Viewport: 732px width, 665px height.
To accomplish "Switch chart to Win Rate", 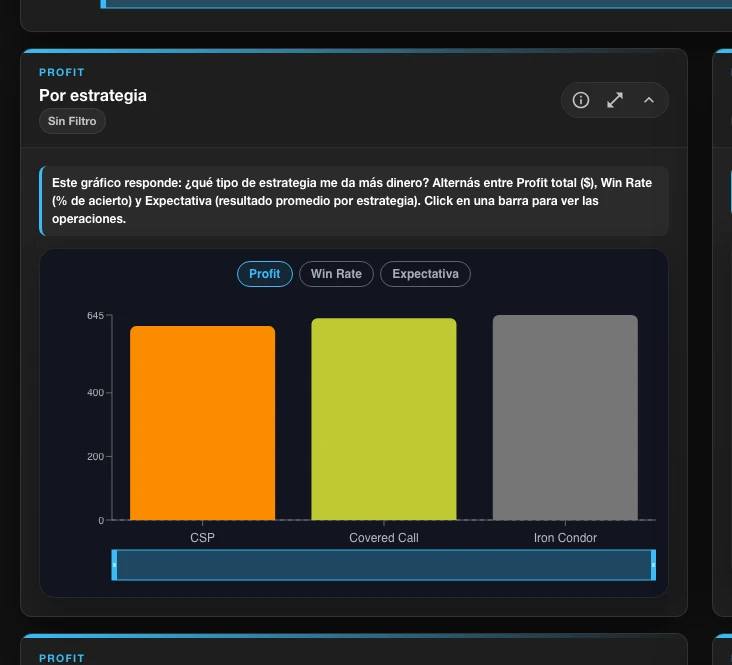I will (336, 274).
